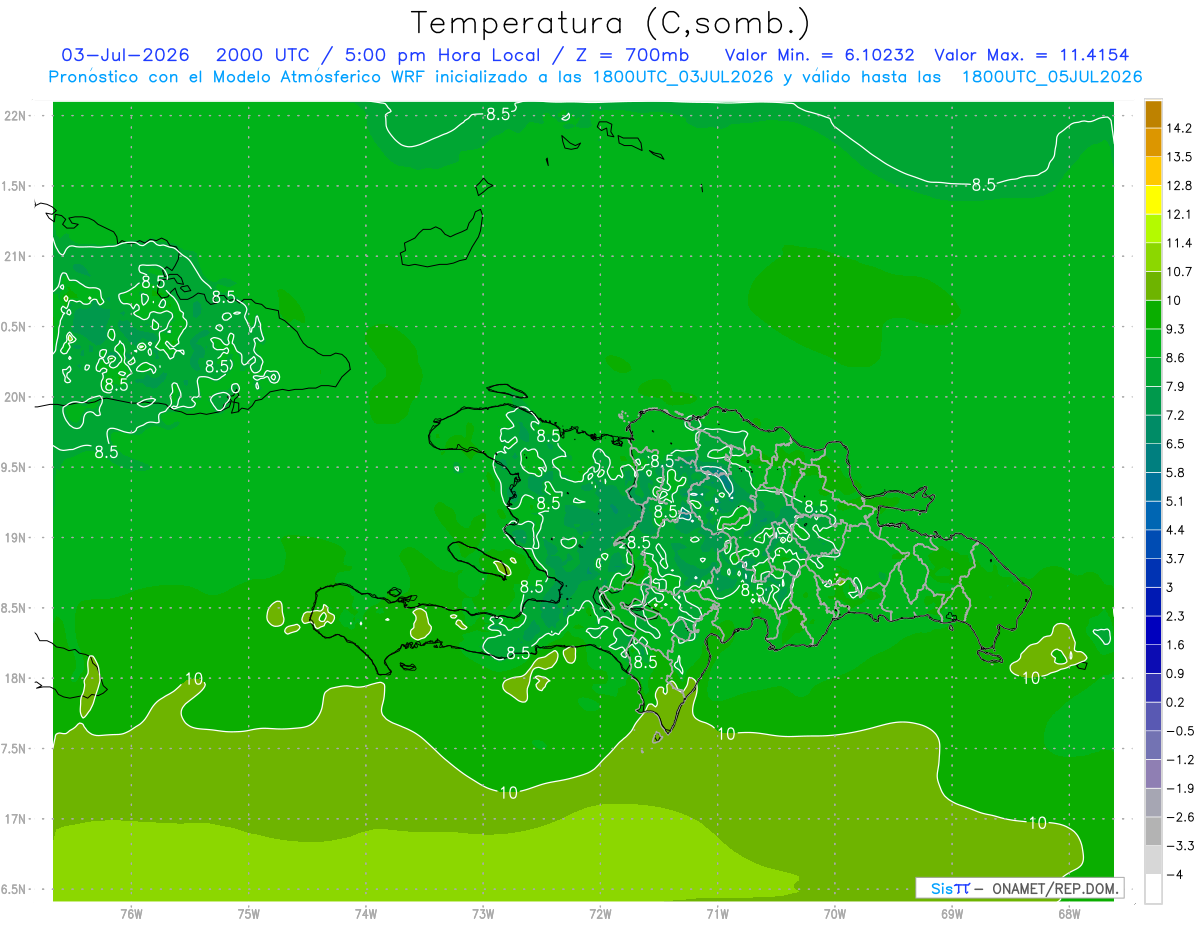Click the "21N" latitude axis label
Image resolution: width=1200 pixels, height=927 pixels.
pyautogui.click(x=17, y=256)
